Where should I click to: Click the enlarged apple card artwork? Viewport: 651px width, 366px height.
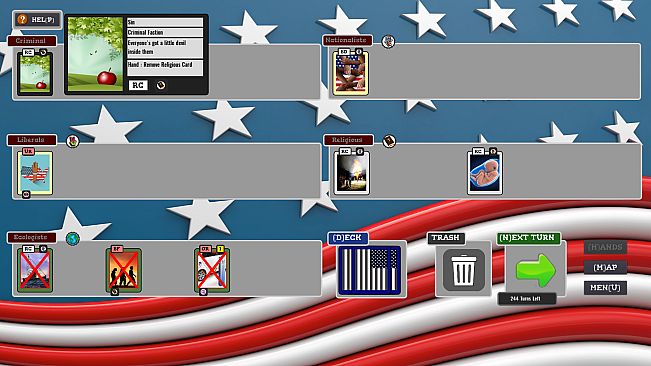click(x=95, y=54)
